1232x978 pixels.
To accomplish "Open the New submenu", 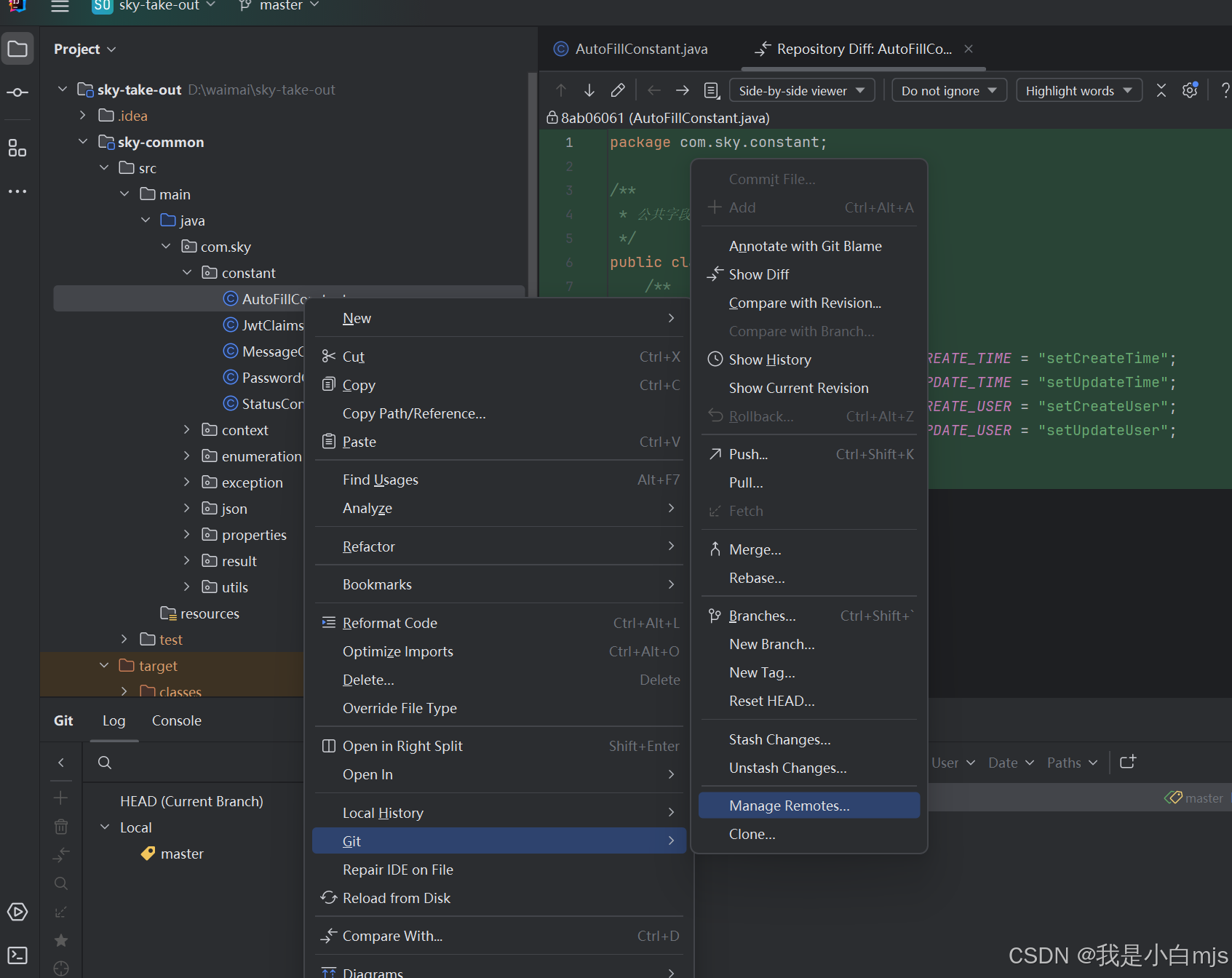I will tap(499, 318).
